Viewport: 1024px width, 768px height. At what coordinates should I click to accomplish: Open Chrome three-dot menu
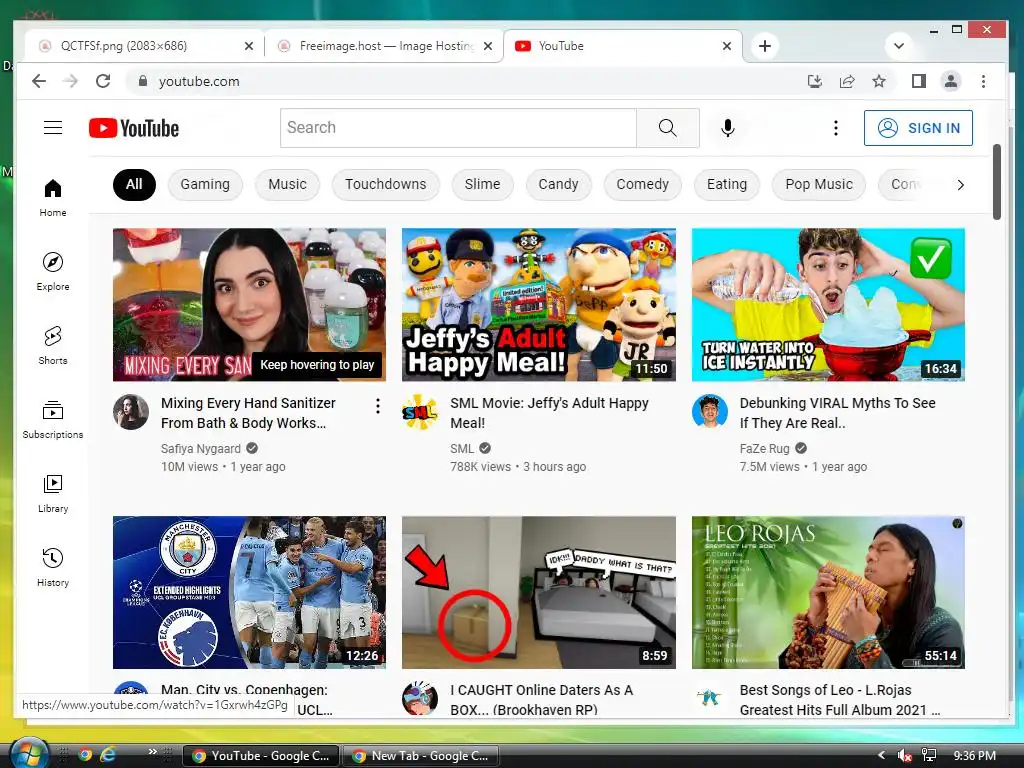(x=984, y=81)
